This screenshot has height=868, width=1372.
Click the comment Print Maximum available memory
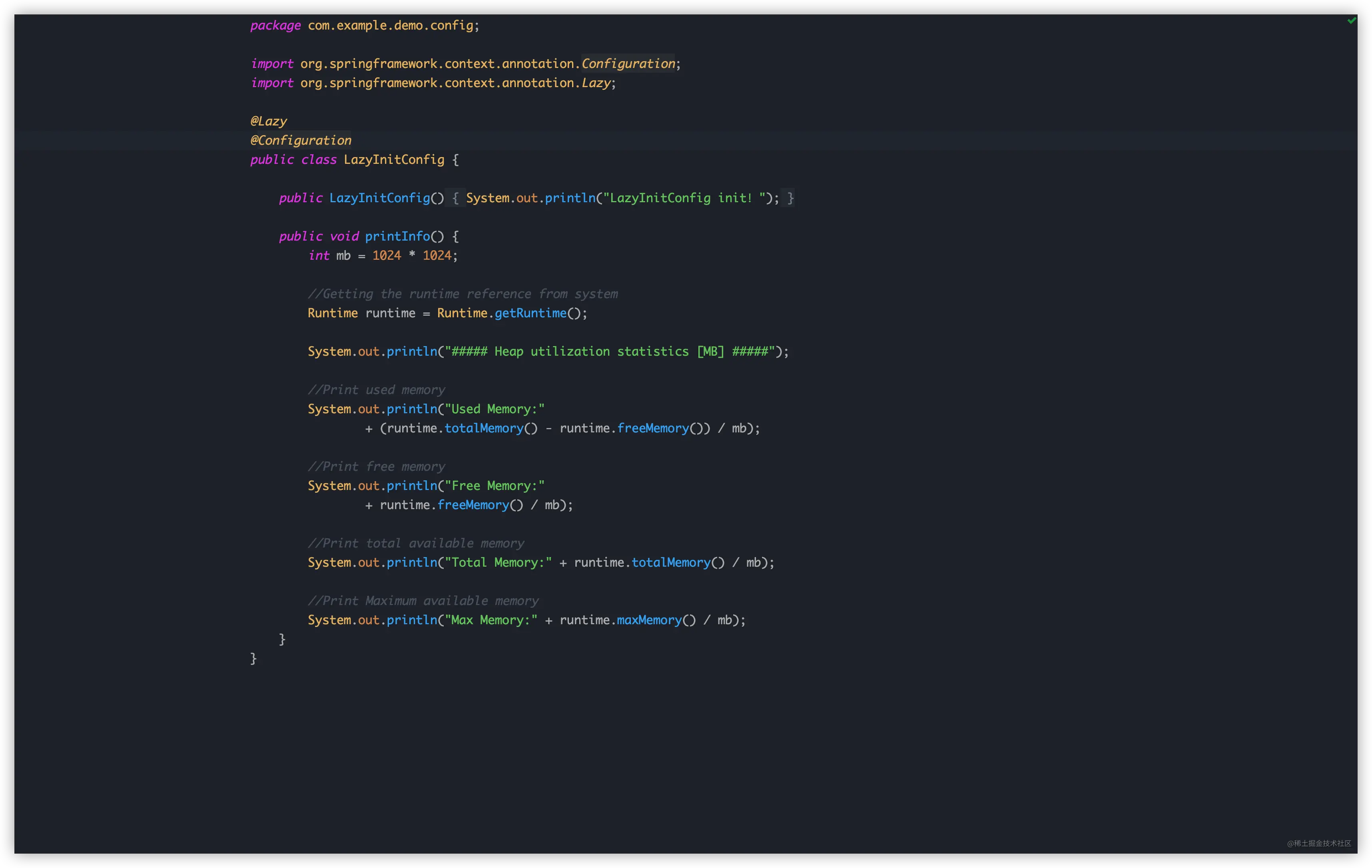[423, 601]
